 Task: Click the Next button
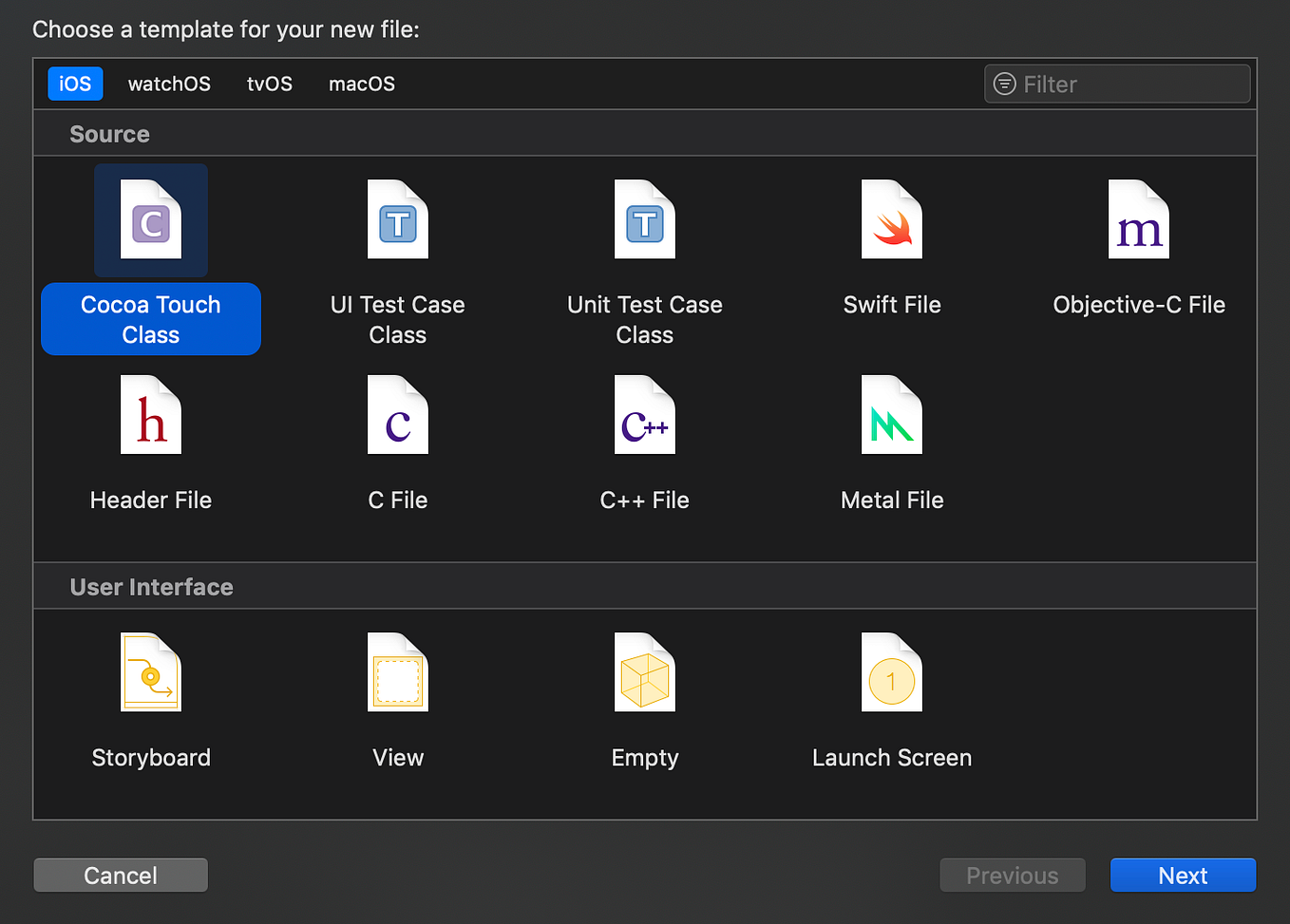(1183, 875)
